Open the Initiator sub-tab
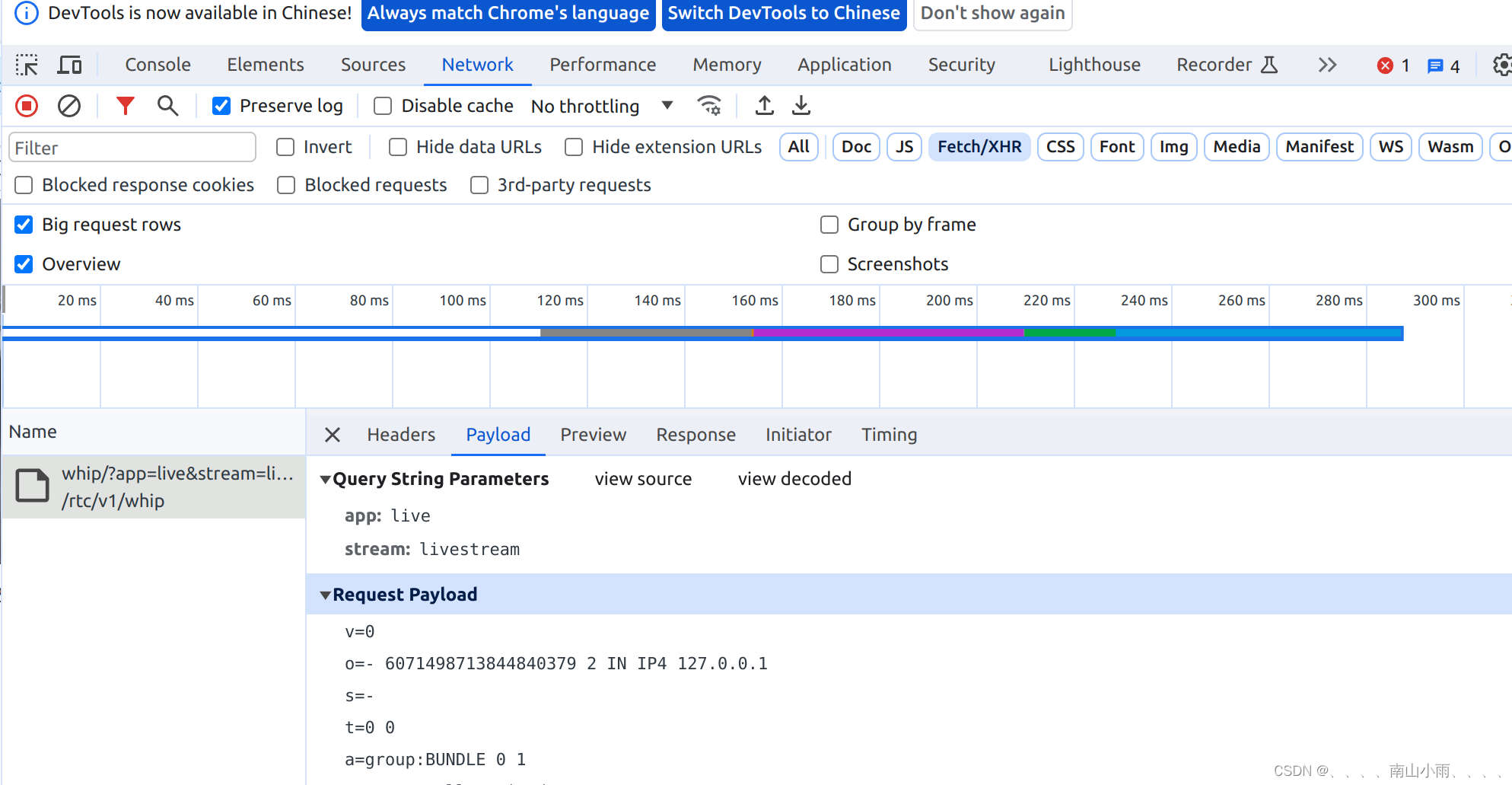This screenshot has height=785, width=1512. click(x=798, y=435)
